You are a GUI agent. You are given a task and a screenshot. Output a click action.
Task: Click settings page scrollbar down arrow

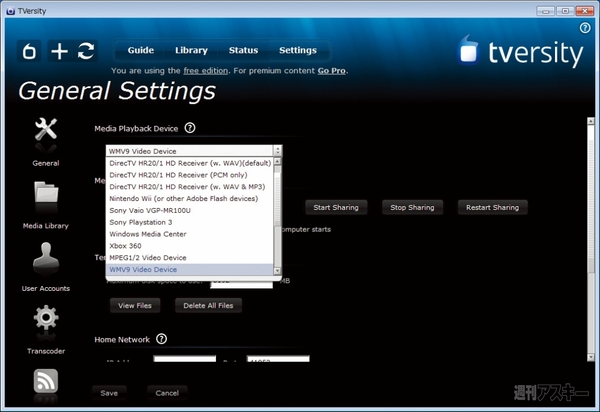[x=591, y=357]
